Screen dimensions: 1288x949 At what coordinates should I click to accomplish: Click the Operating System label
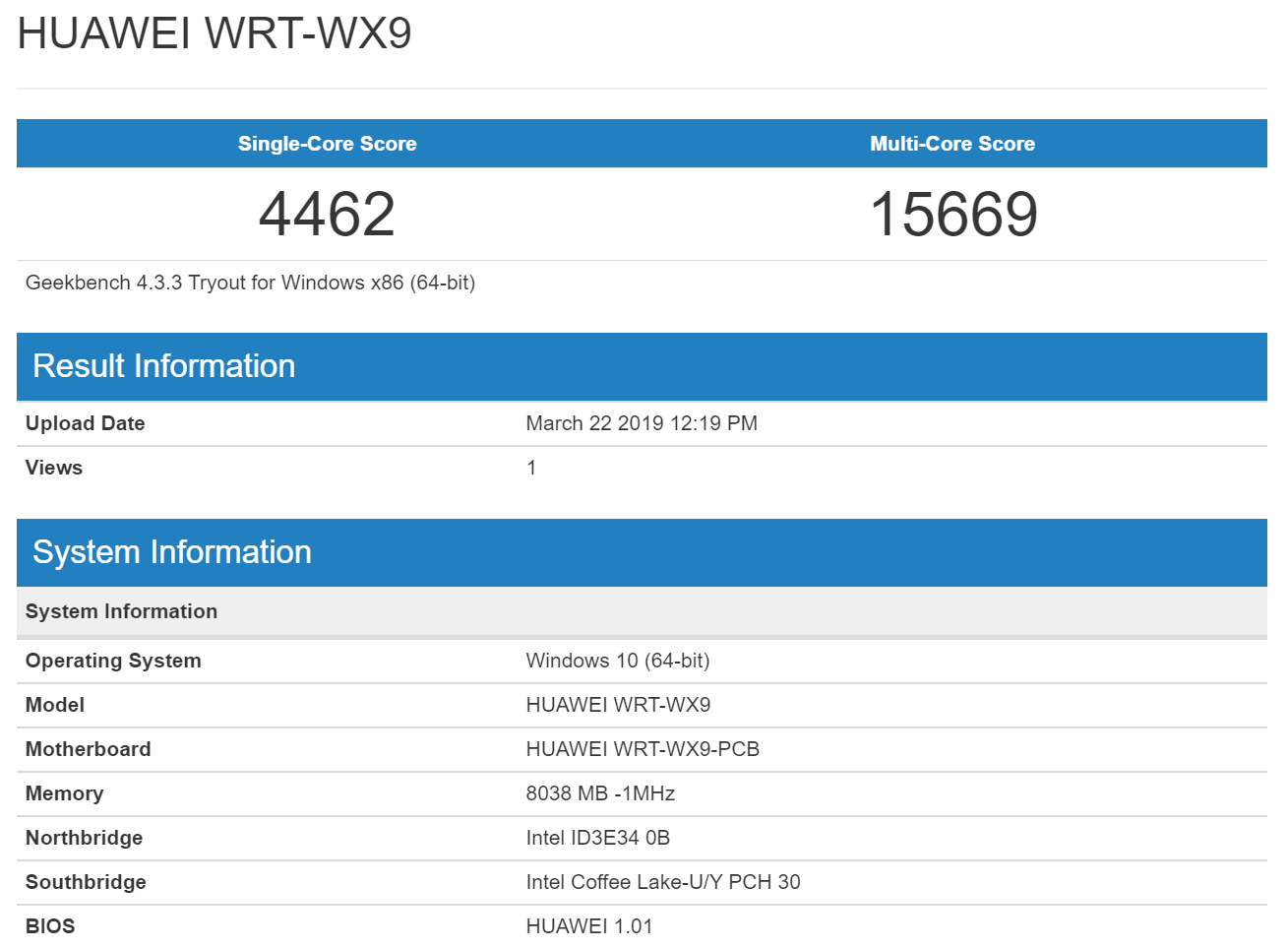113,661
